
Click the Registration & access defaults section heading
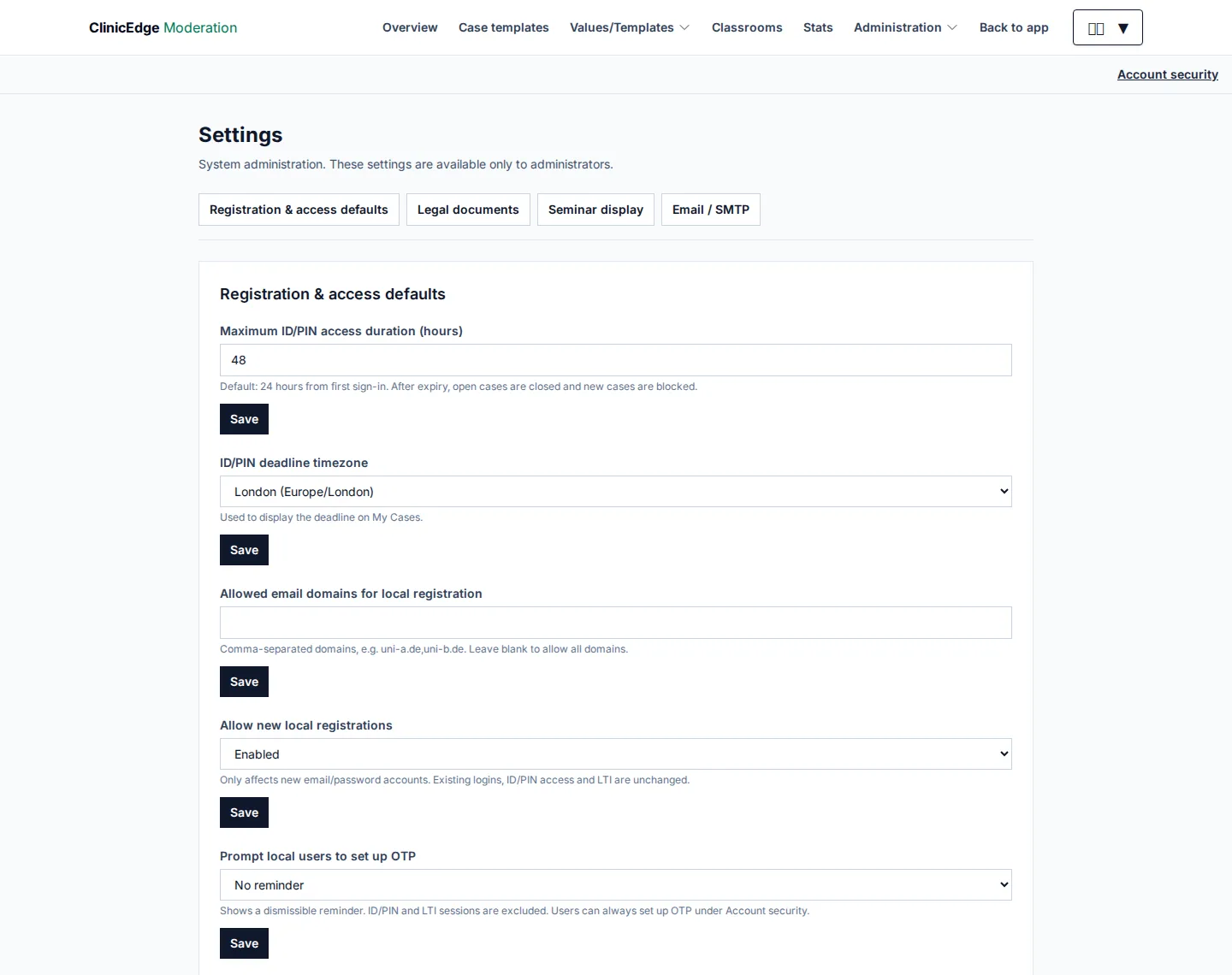pos(333,294)
